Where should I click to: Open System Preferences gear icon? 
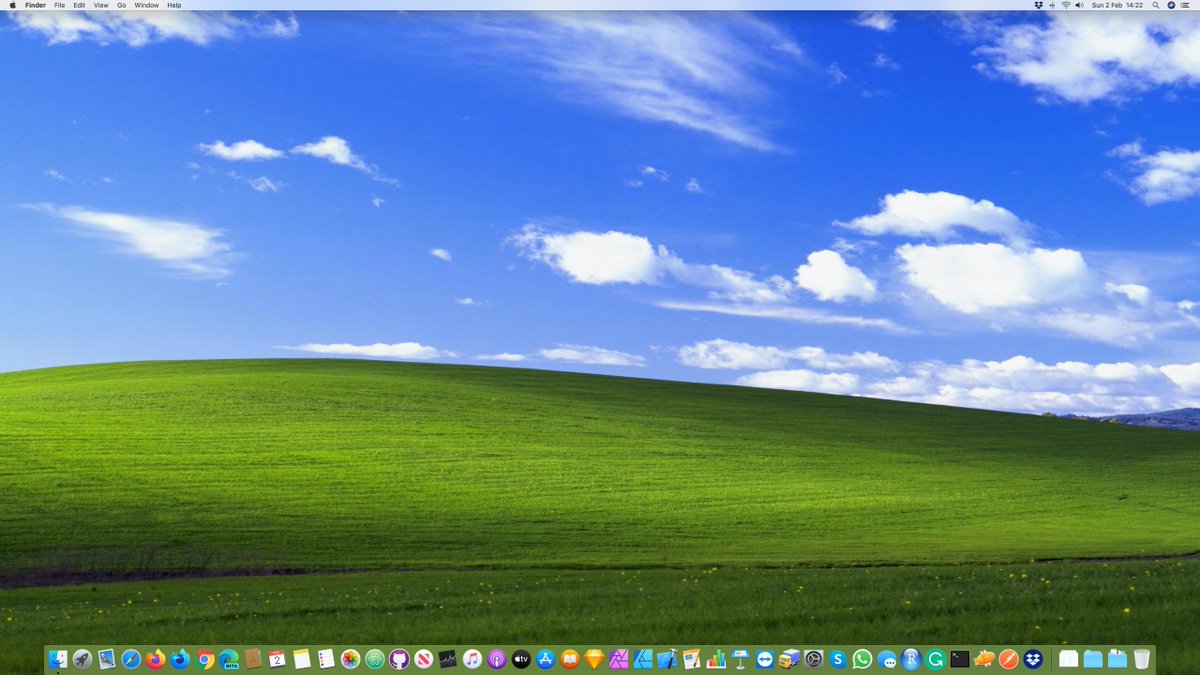point(814,659)
